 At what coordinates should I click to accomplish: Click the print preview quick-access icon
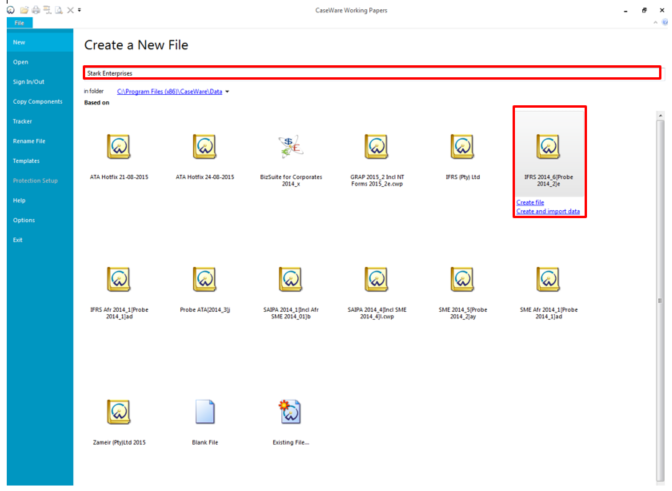tap(59, 10)
